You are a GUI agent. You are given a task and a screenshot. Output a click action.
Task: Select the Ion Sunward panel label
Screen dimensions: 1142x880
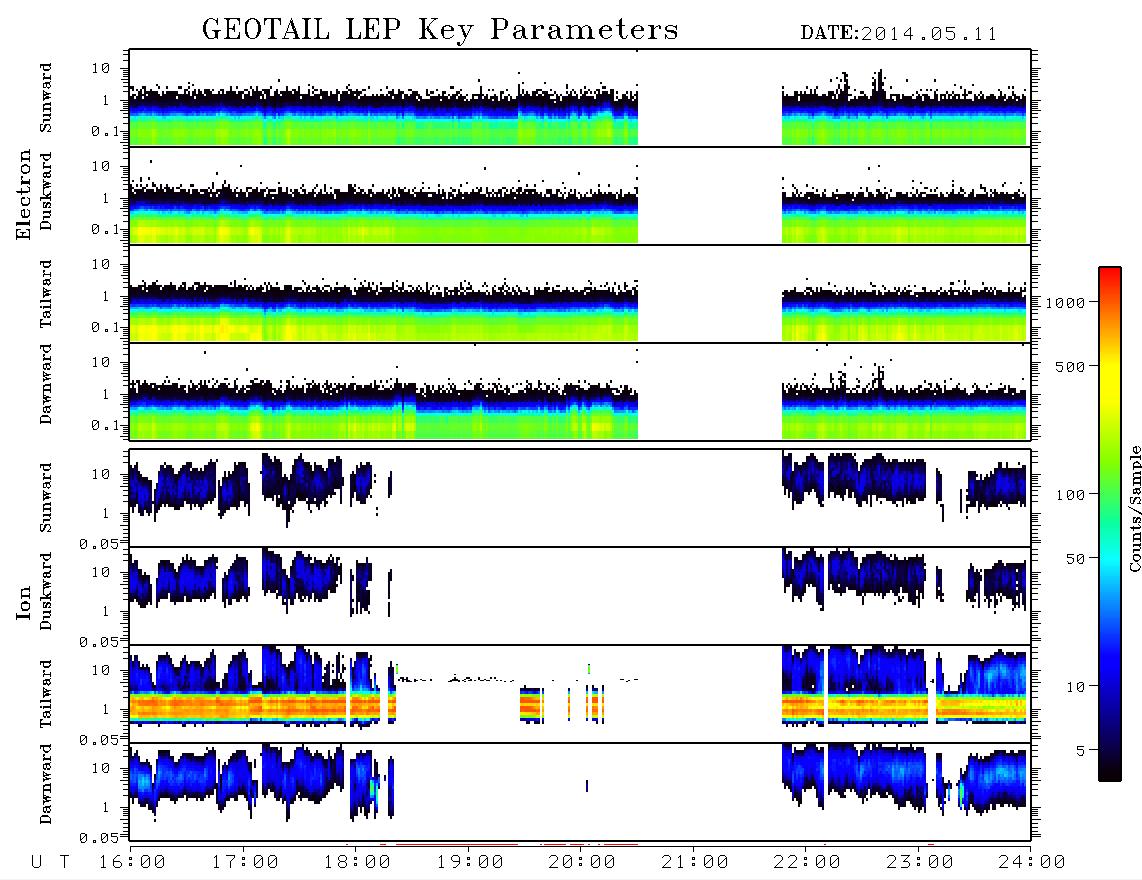46,498
